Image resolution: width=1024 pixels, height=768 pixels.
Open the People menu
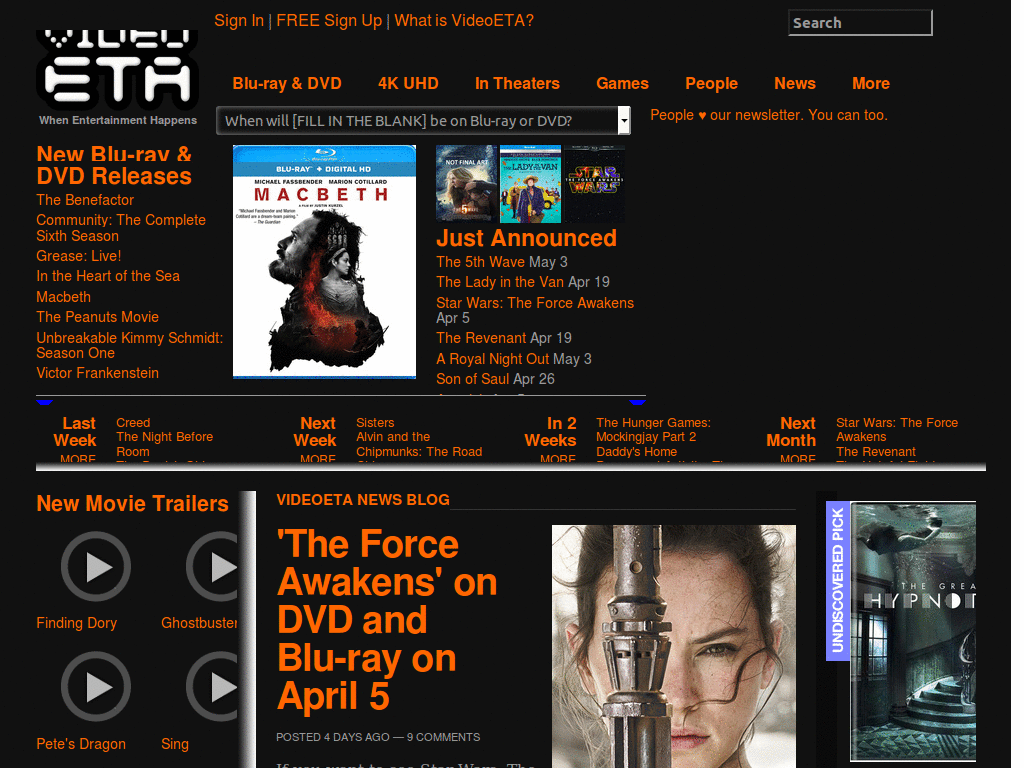(x=711, y=84)
